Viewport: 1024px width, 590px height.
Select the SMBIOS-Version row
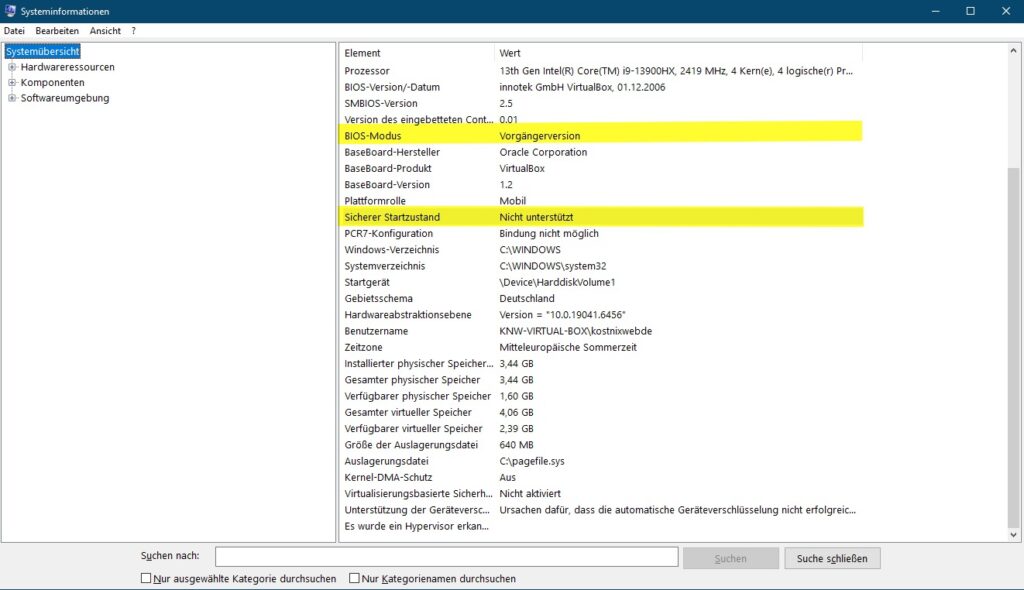tap(601, 103)
